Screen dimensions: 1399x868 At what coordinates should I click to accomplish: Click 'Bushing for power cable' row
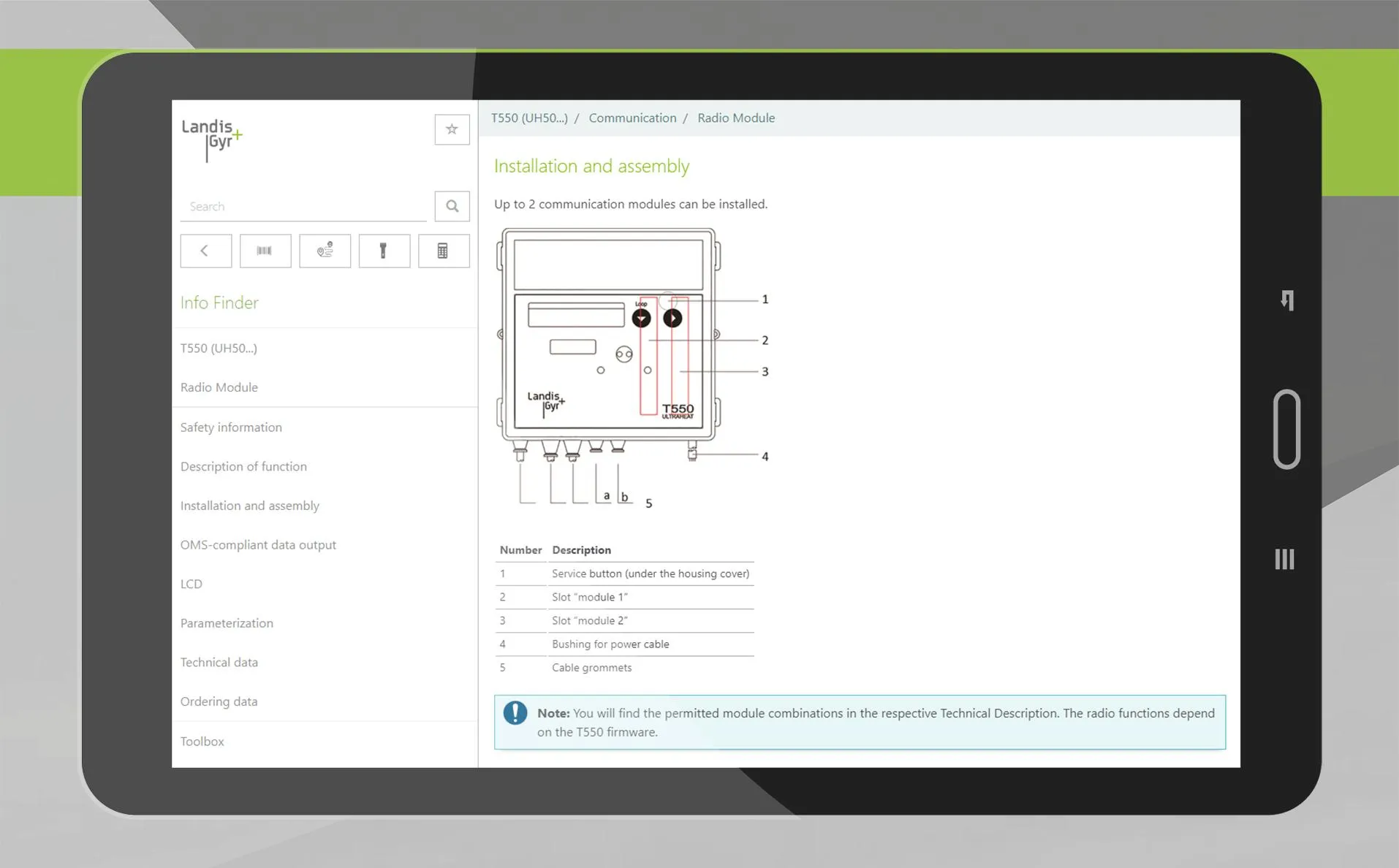click(624, 644)
